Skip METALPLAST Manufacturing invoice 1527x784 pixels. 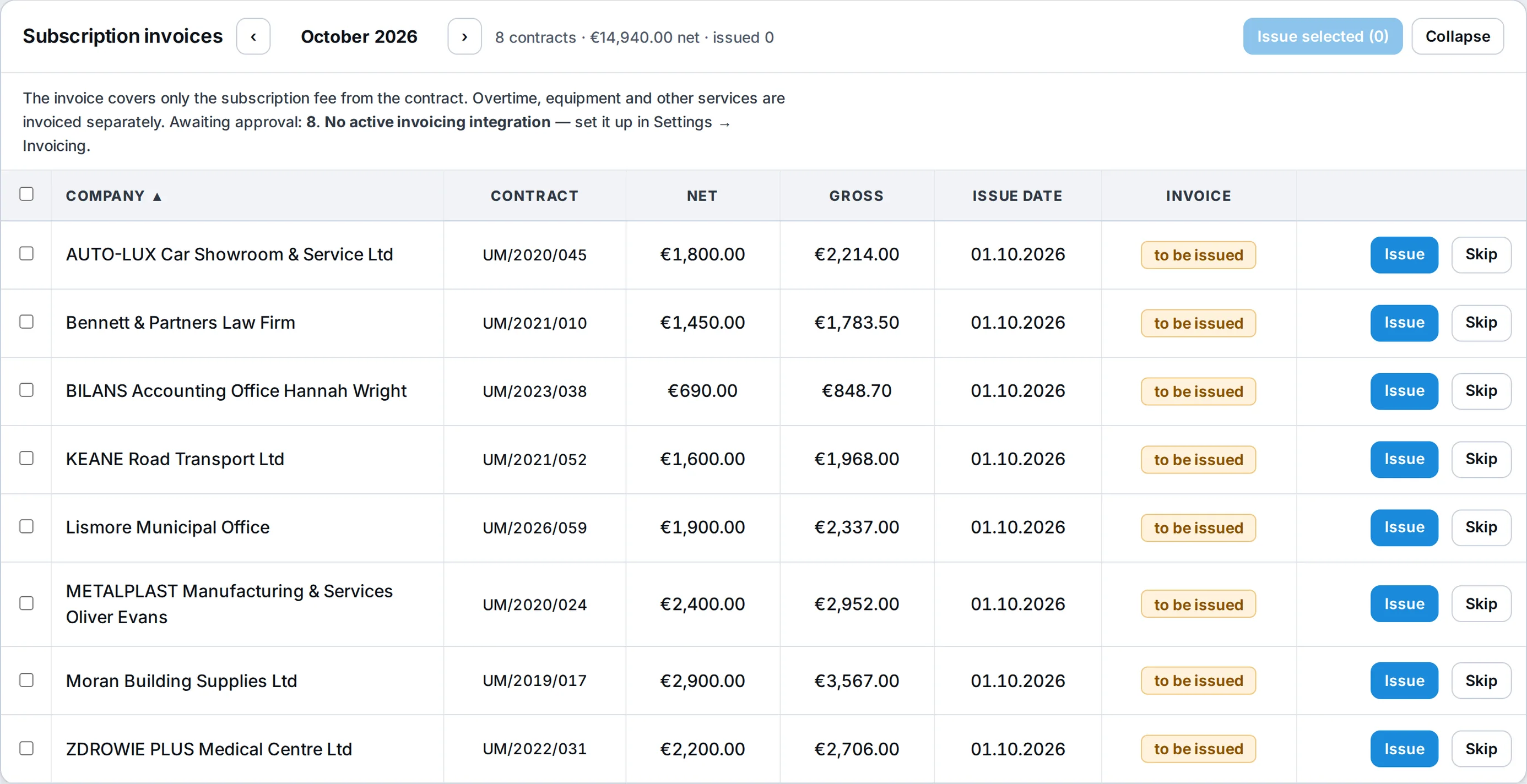(1481, 604)
